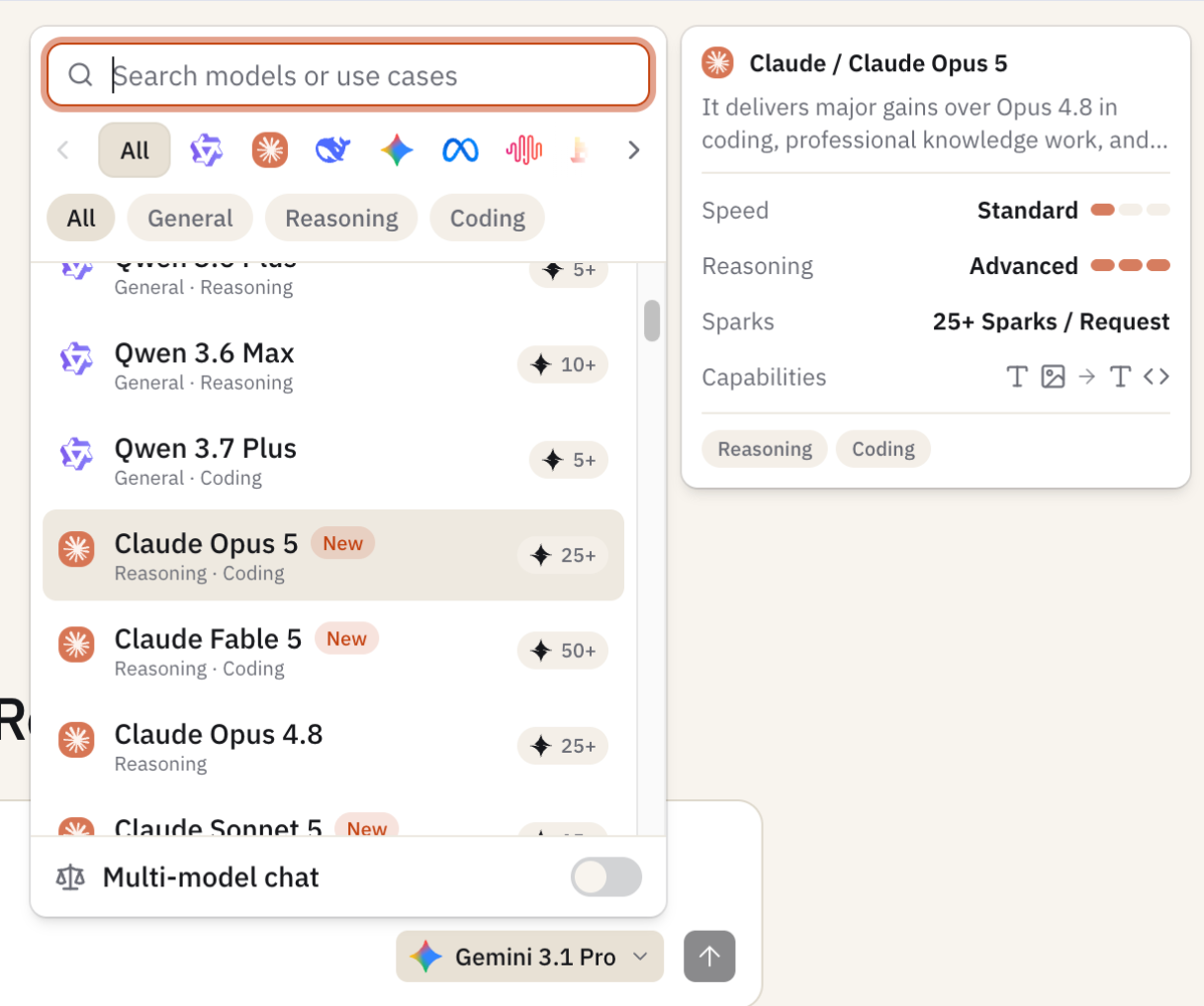This screenshot has width=1204, height=1006.
Task: Click the send arrow button
Action: tap(709, 957)
